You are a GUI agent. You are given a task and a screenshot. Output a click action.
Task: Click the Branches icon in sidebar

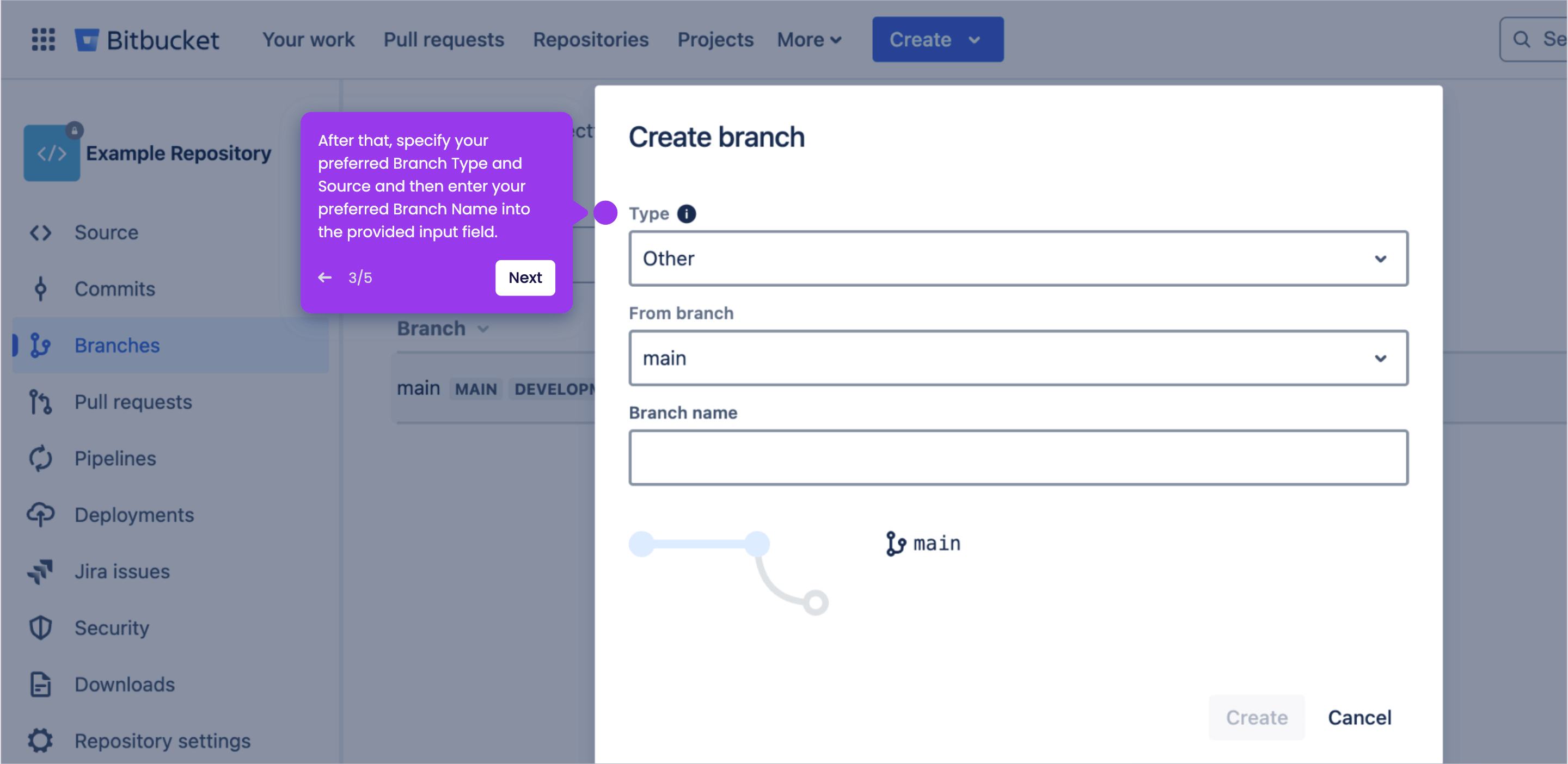coord(41,346)
